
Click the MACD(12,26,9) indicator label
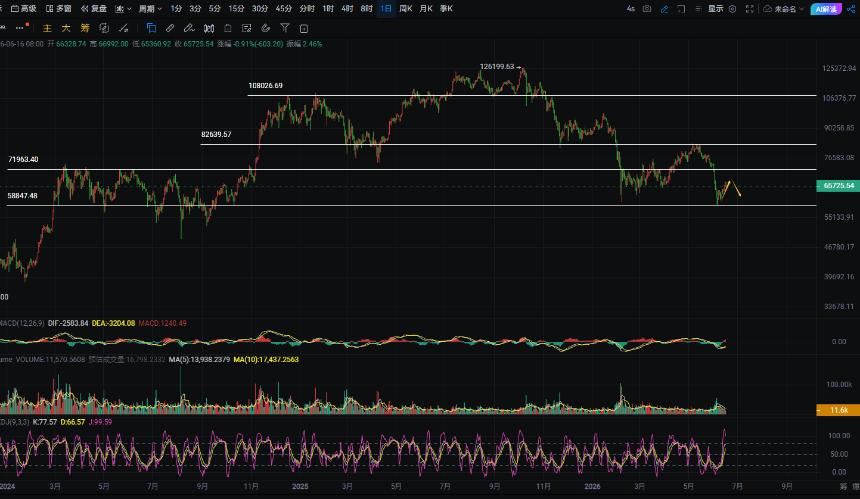[22, 324]
